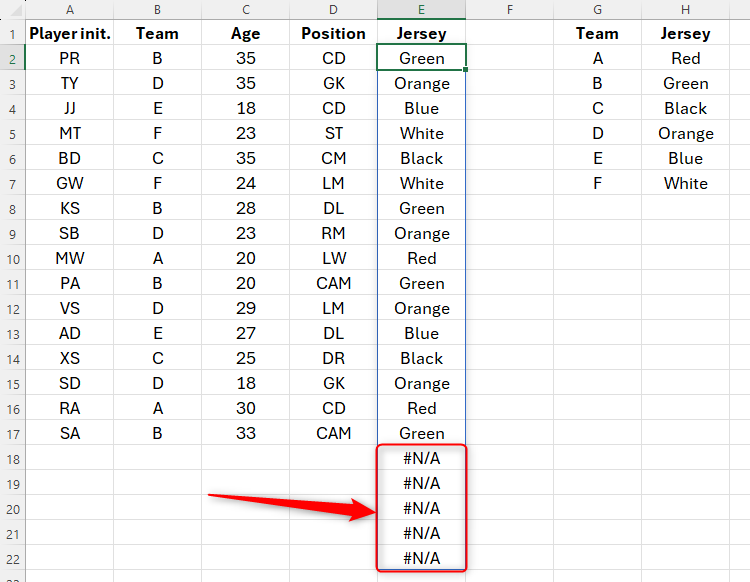Click team "F" in the column G lookup table

tap(597, 183)
